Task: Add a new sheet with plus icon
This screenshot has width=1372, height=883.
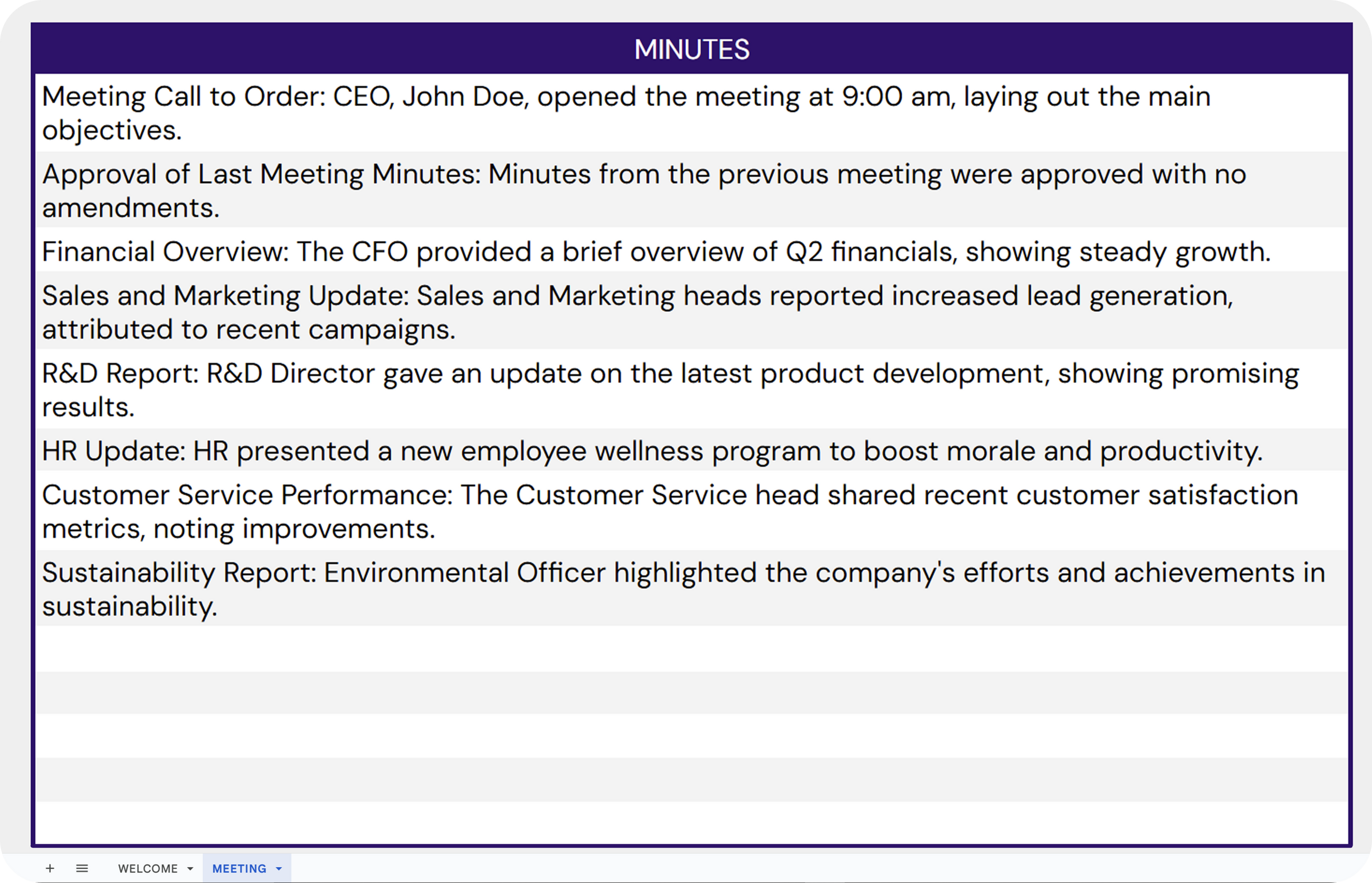Action: click(x=50, y=868)
